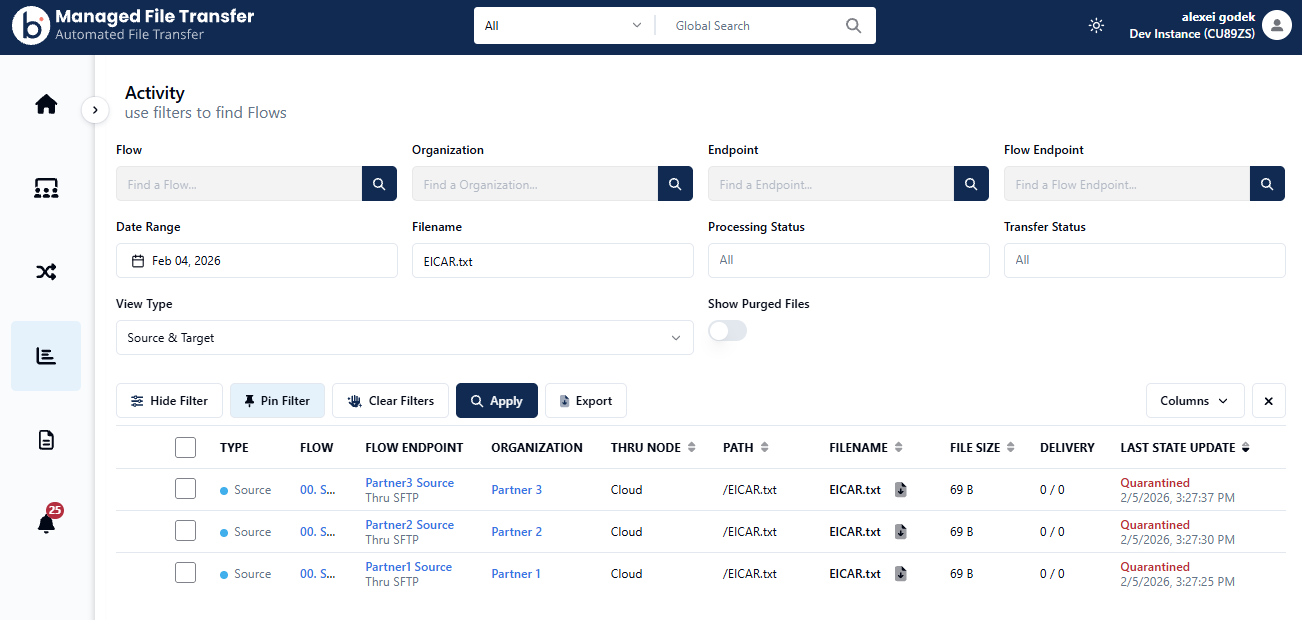Click the download icon for Partner 3 EICAR.txt
The image size is (1302, 620).
tap(900, 490)
